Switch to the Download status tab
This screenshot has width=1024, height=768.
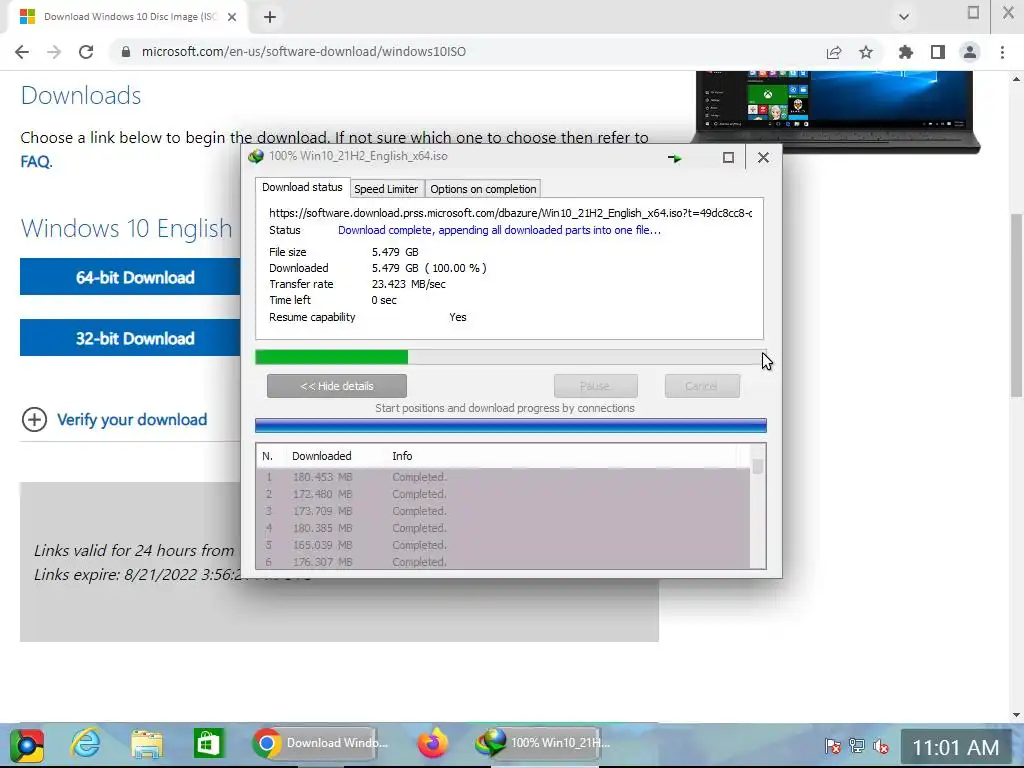coord(302,187)
